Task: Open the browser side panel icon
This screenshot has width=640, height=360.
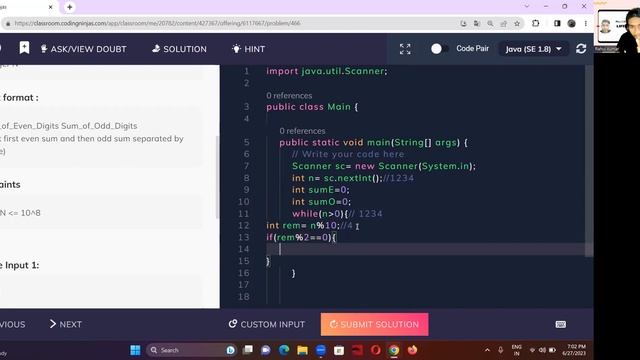Action: click(x=557, y=23)
